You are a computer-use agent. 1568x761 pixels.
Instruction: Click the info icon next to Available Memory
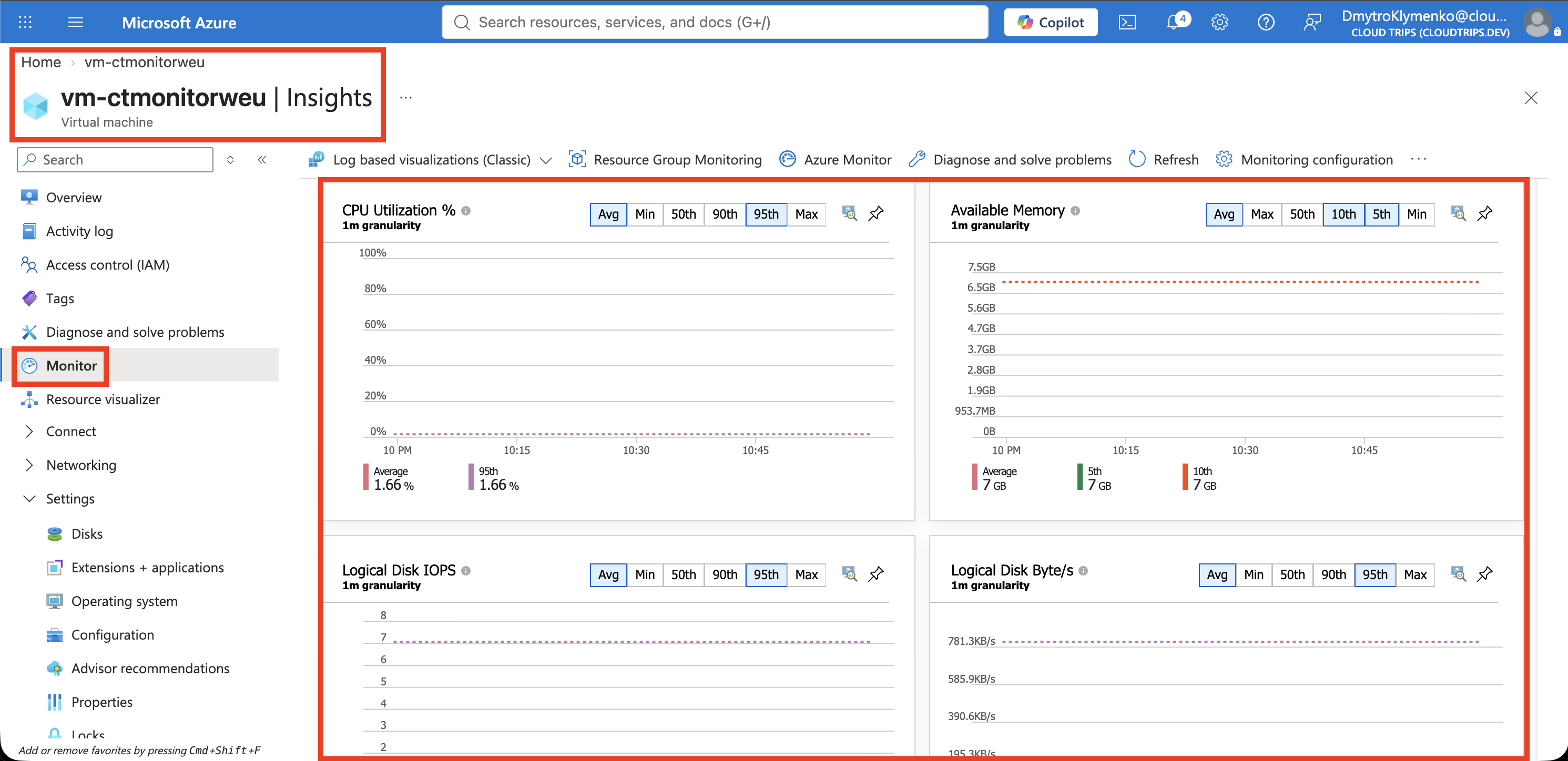tap(1075, 211)
